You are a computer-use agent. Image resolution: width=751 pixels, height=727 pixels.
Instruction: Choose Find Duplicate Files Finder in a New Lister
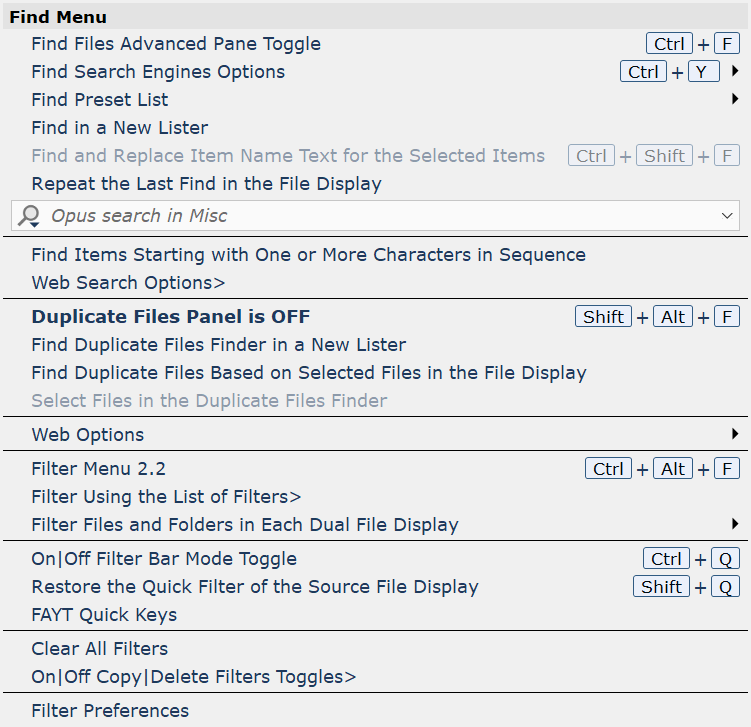(x=376, y=345)
